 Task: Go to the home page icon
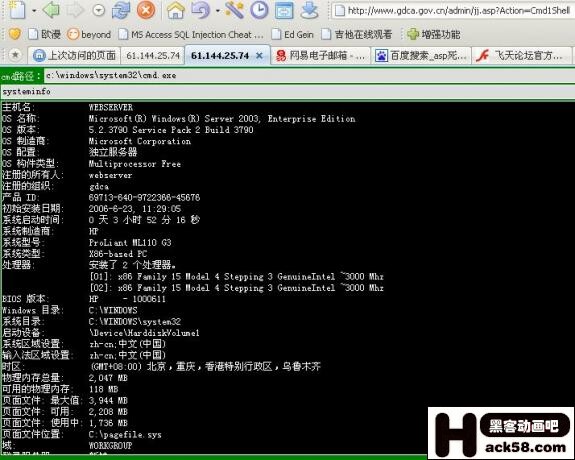pyautogui.click(x=176, y=10)
